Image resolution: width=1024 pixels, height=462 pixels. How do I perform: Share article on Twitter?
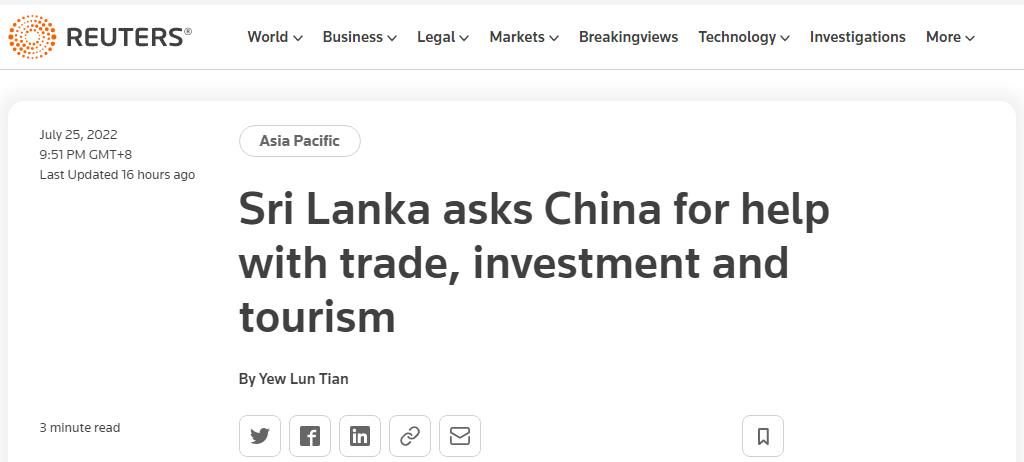260,436
